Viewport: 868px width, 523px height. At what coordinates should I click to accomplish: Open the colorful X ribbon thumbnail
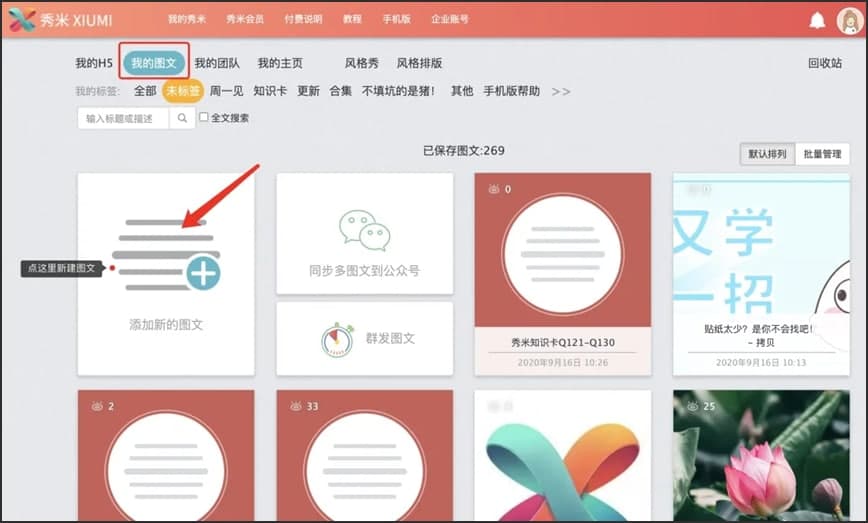click(562, 455)
